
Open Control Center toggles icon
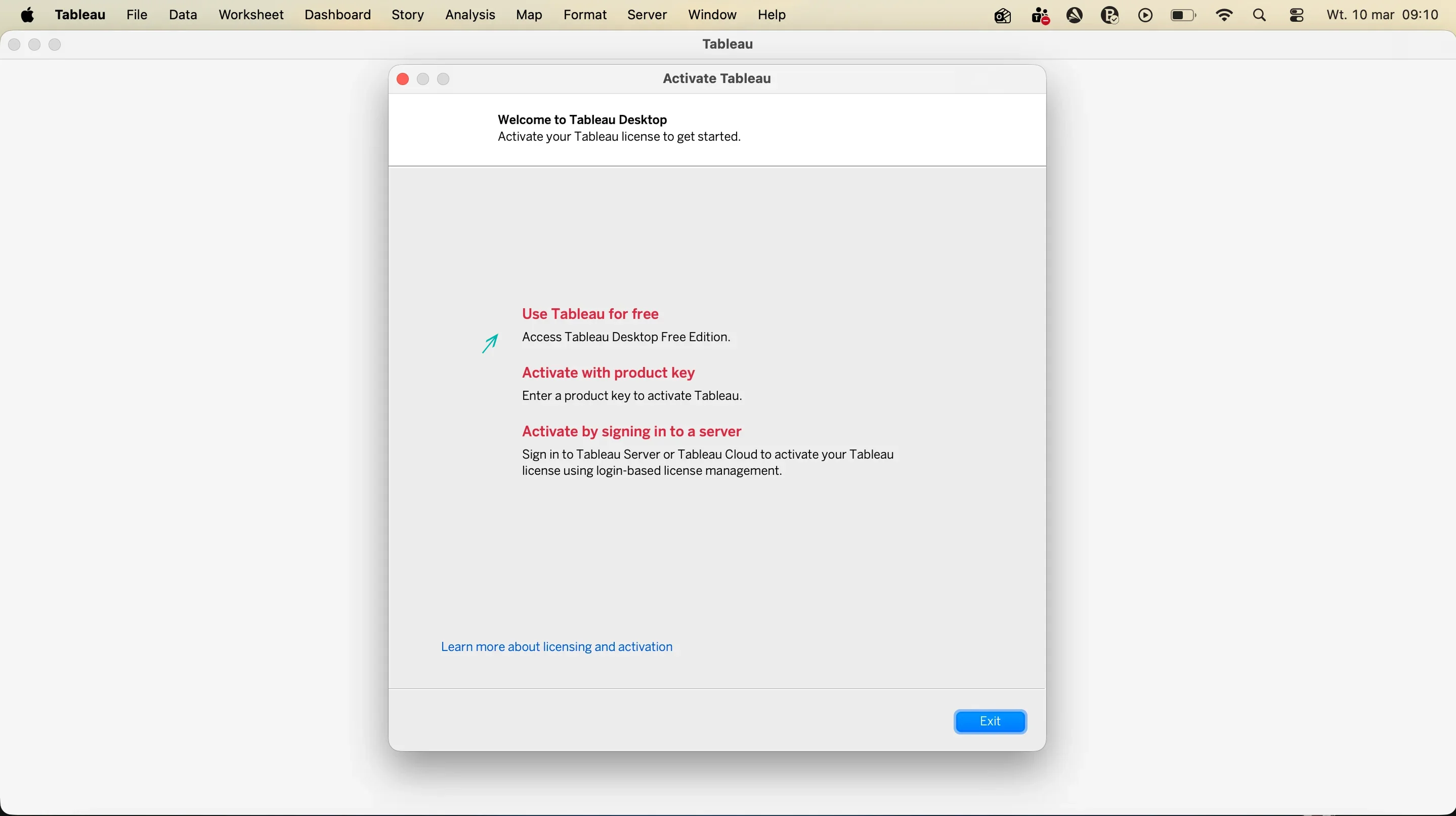[1297, 16]
